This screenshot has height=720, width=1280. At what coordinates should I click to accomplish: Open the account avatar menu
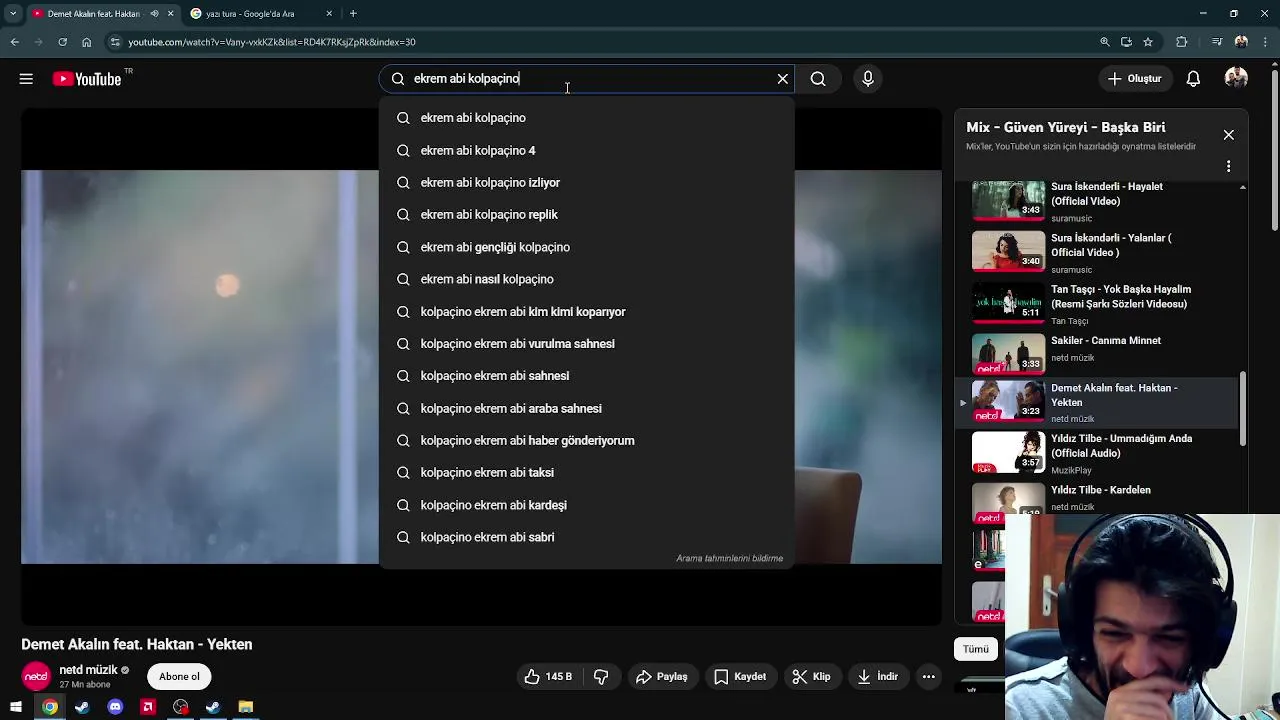pyautogui.click(x=1236, y=79)
